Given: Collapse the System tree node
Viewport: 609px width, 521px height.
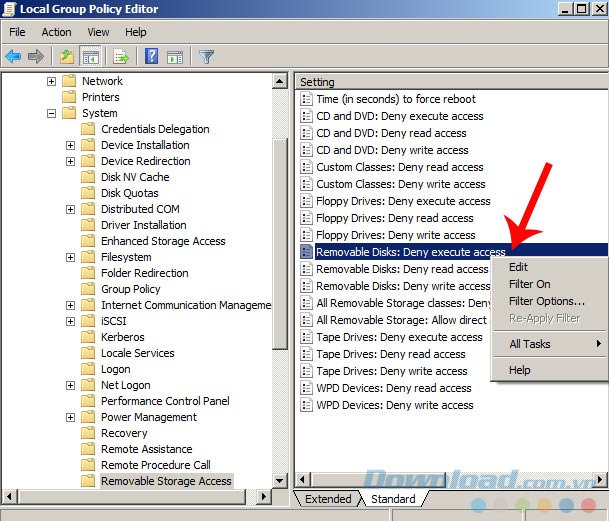Looking at the screenshot, I should (x=52, y=113).
